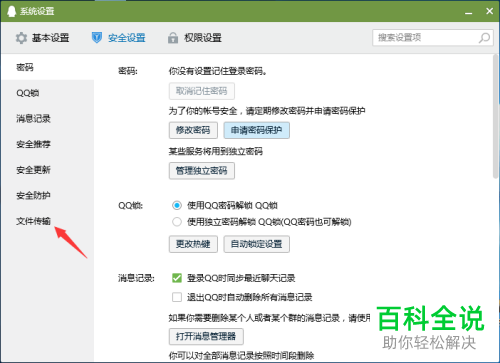Viewport: 500px width, 363px height.
Task: Click the 打开消息管理器 button
Action: (x=206, y=337)
